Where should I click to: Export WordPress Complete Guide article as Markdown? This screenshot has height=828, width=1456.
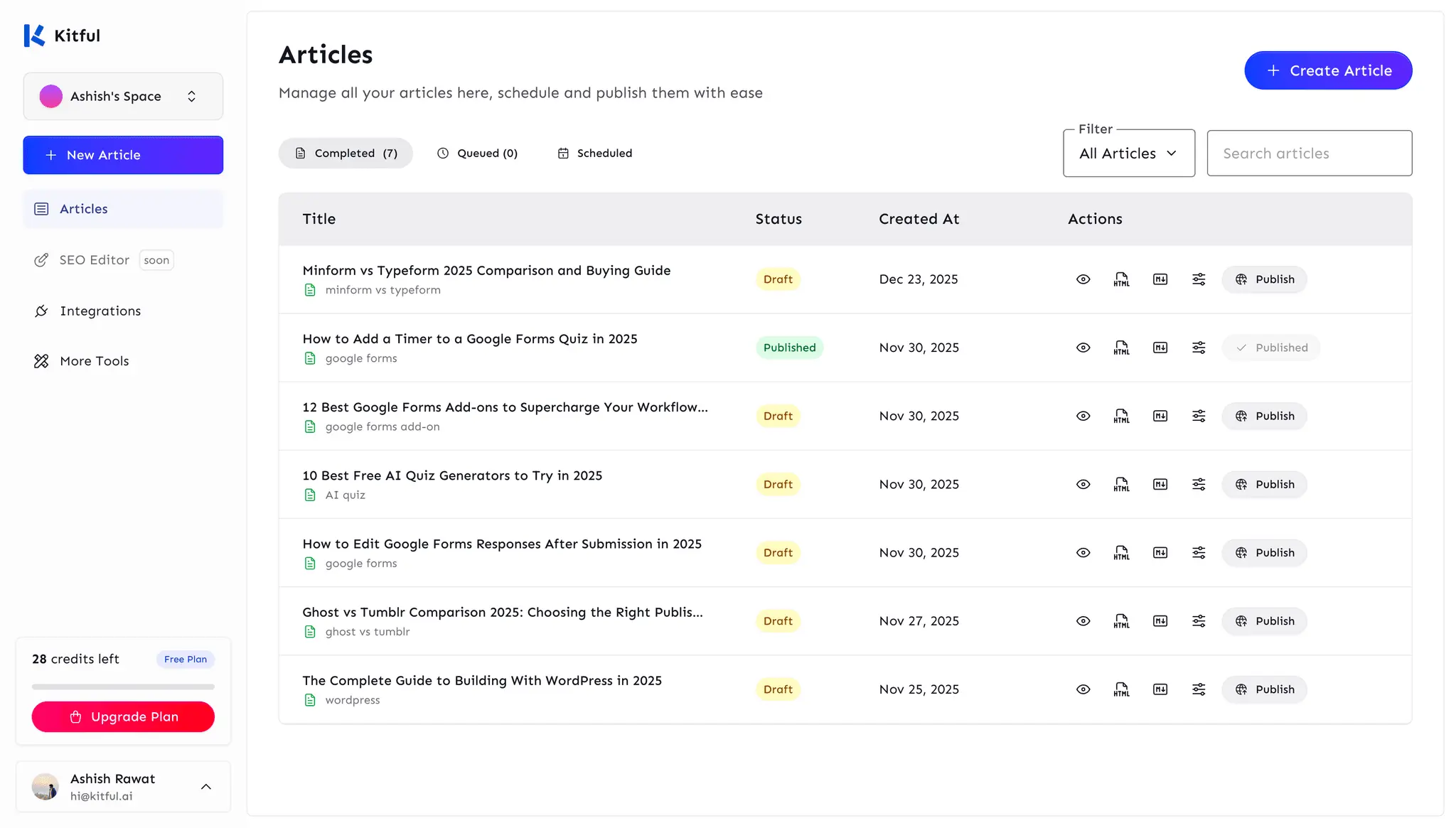1160,689
